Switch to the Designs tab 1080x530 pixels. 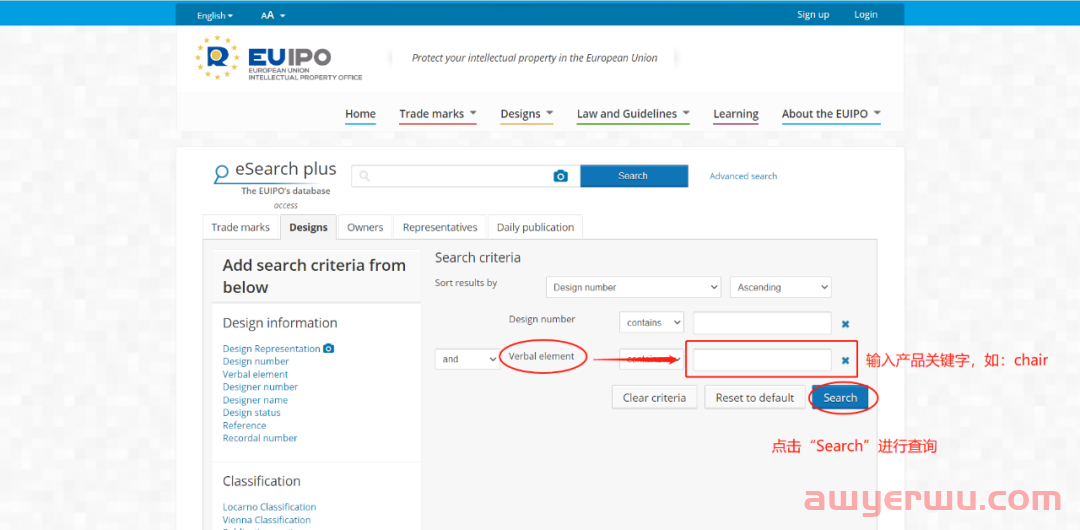click(309, 227)
